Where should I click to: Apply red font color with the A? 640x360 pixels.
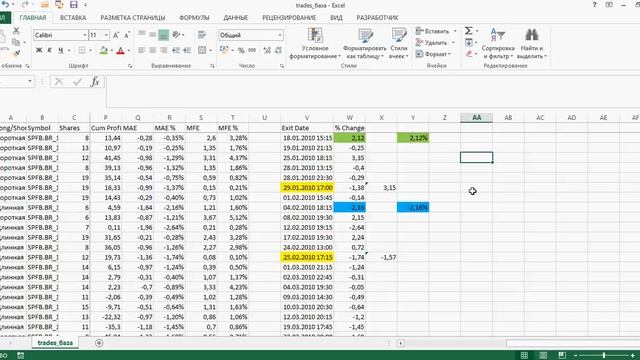[120, 51]
